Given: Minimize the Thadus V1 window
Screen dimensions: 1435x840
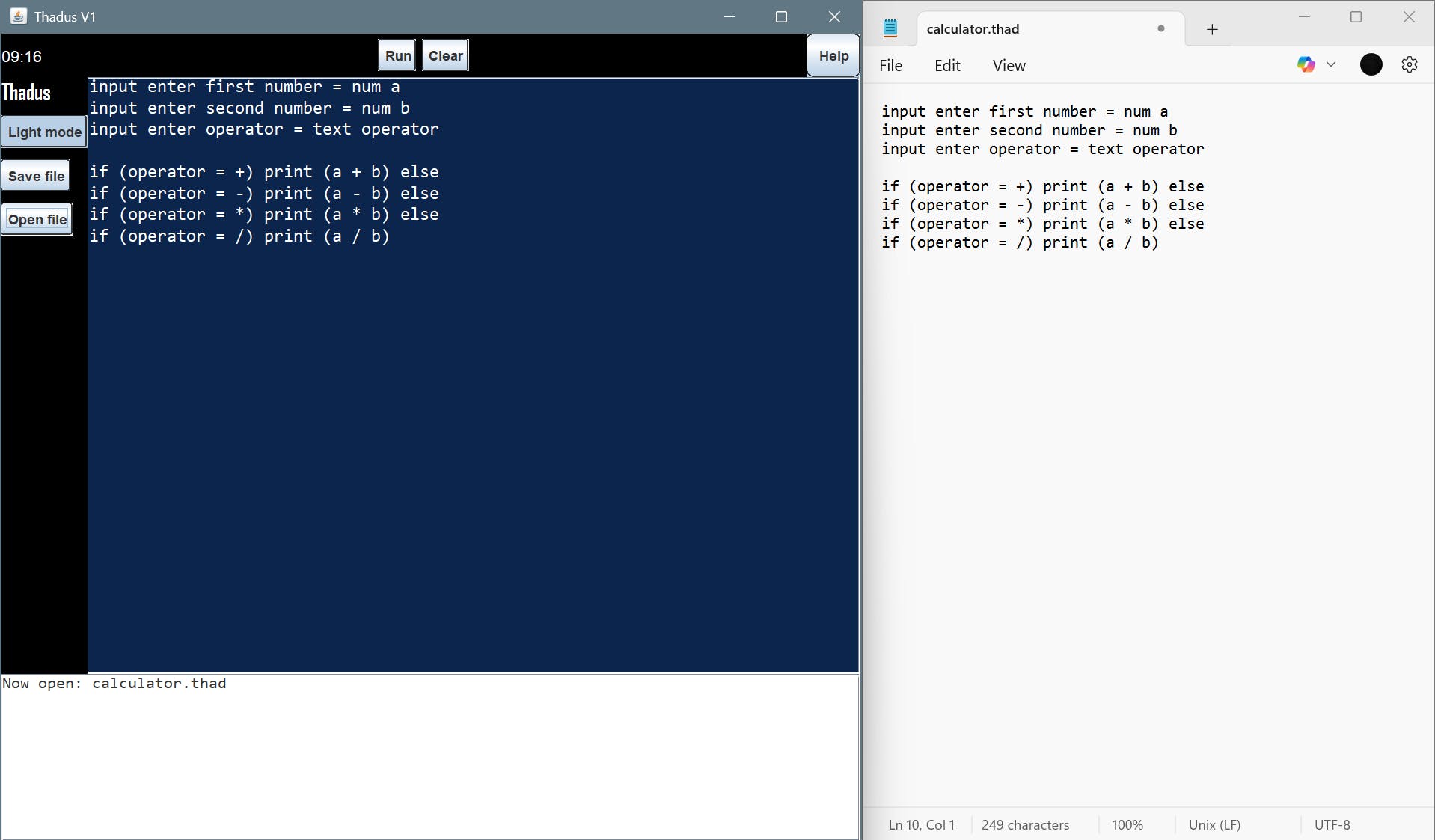Looking at the screenshot, I should pyautogui.click(x=730, y=16).
